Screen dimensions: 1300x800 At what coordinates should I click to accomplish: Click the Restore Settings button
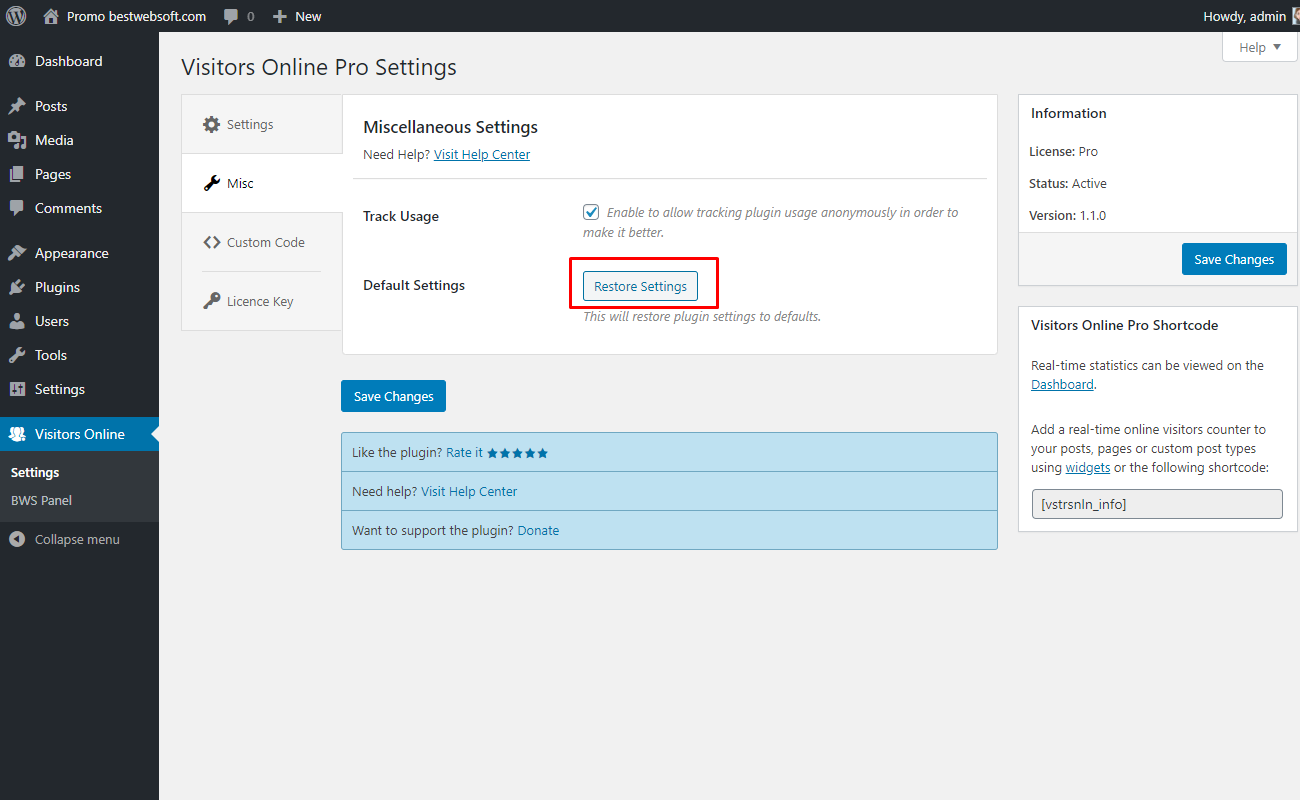click(640, 286)
